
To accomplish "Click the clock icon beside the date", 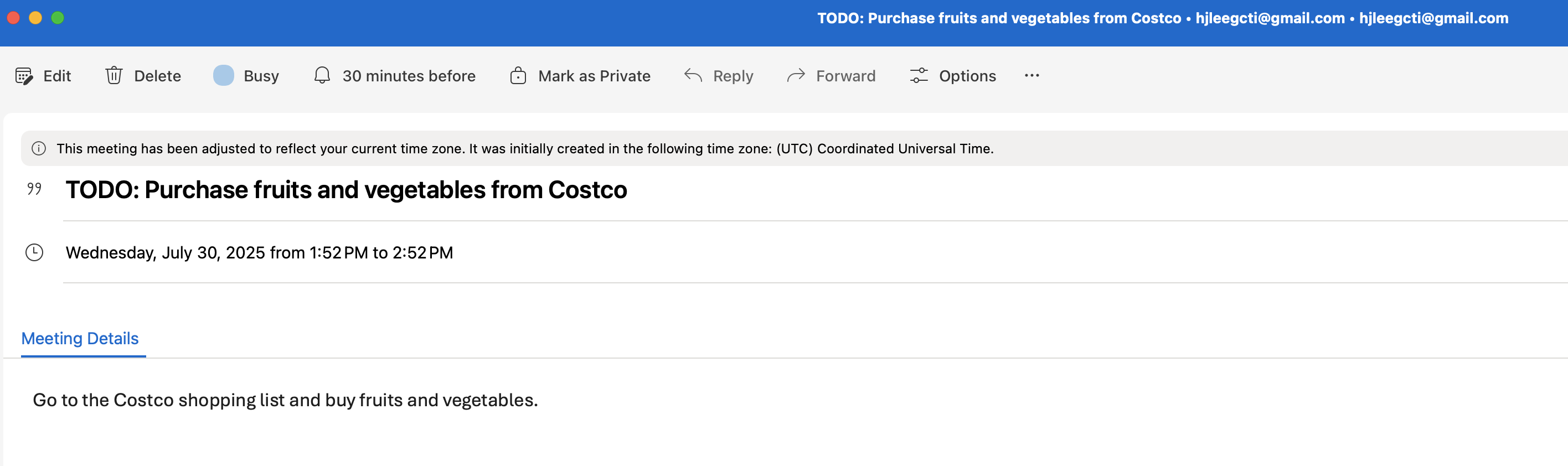I will 35,252.
